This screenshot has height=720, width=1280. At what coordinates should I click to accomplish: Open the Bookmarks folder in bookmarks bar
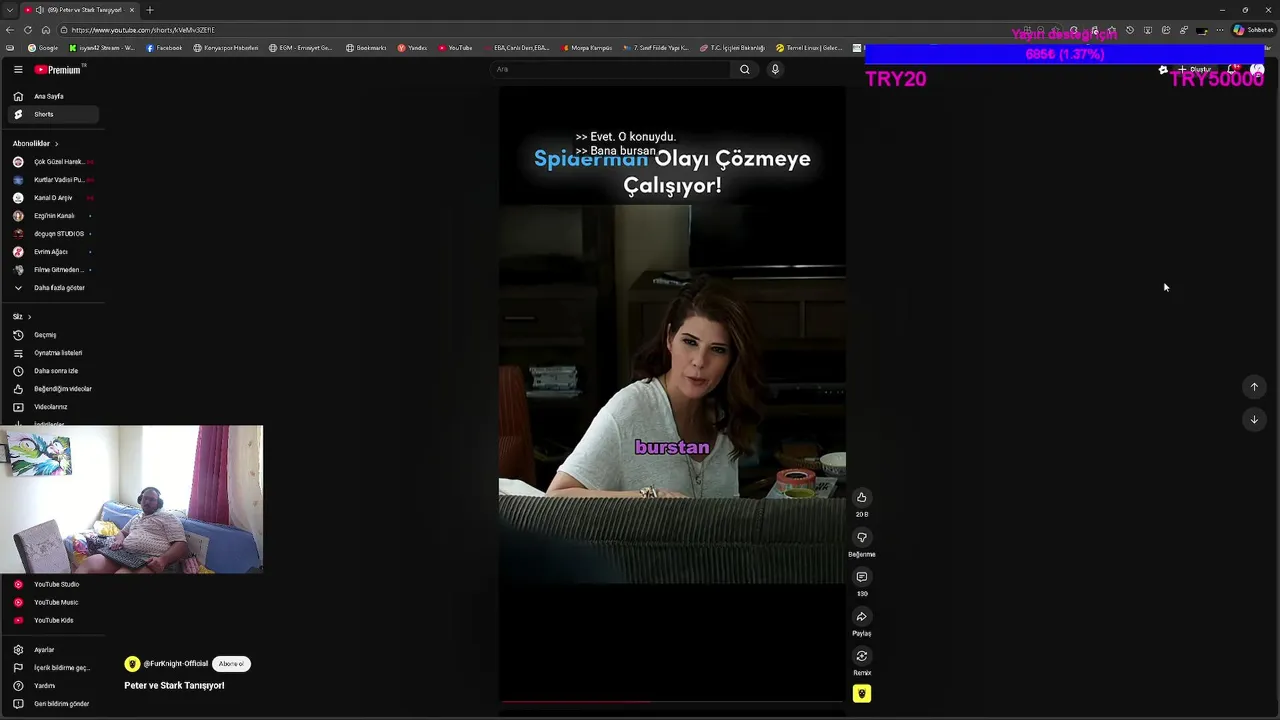pos(366,48)
